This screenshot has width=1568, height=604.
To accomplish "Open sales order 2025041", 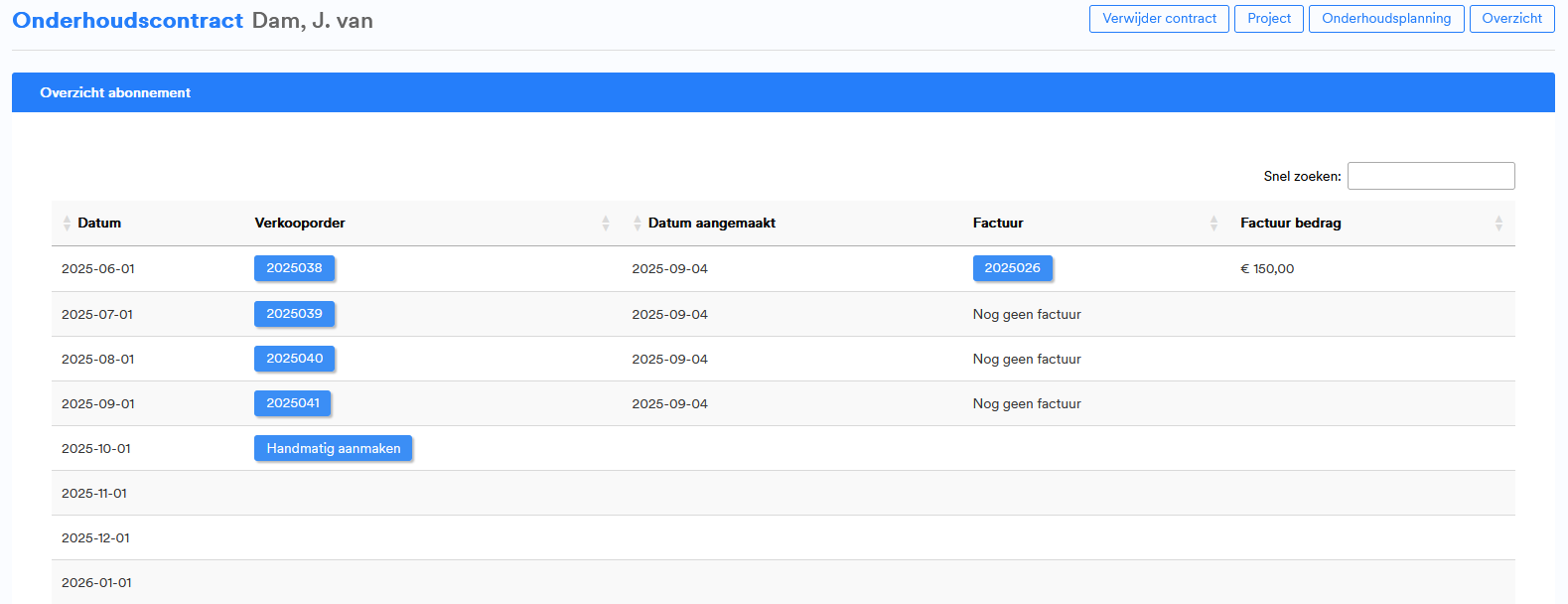I will click(292, 403).
